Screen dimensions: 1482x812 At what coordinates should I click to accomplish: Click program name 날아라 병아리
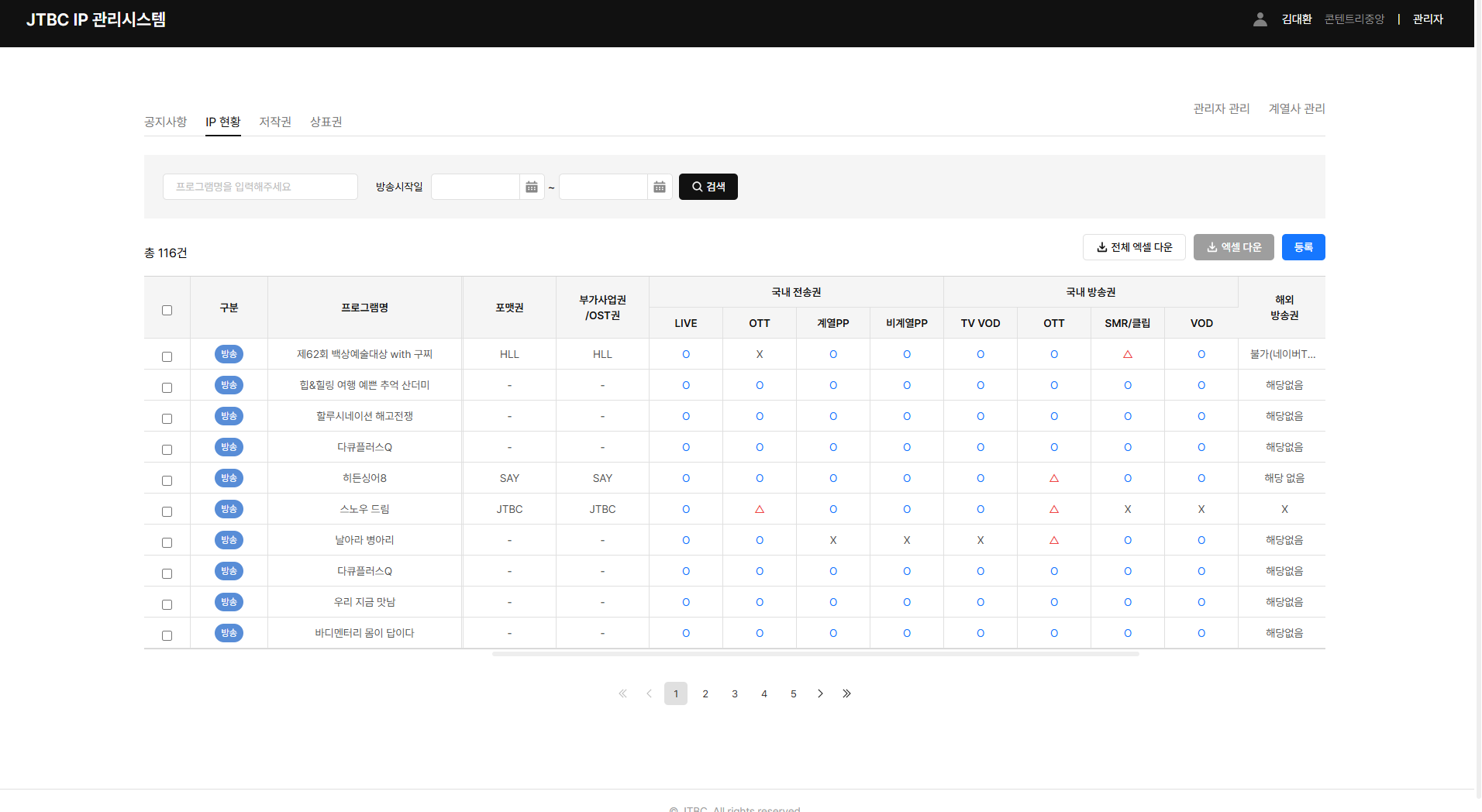point(365,540)
